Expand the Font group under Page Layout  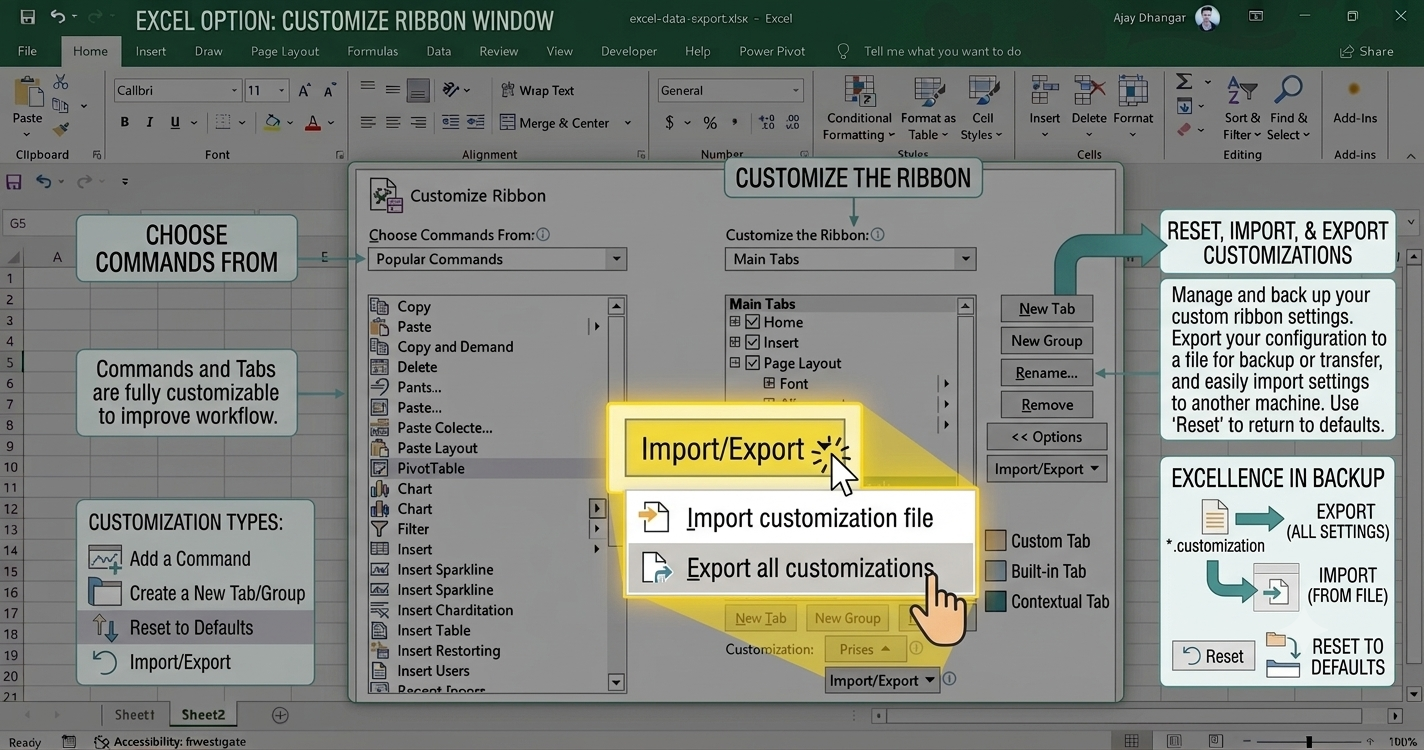(769, 383)
